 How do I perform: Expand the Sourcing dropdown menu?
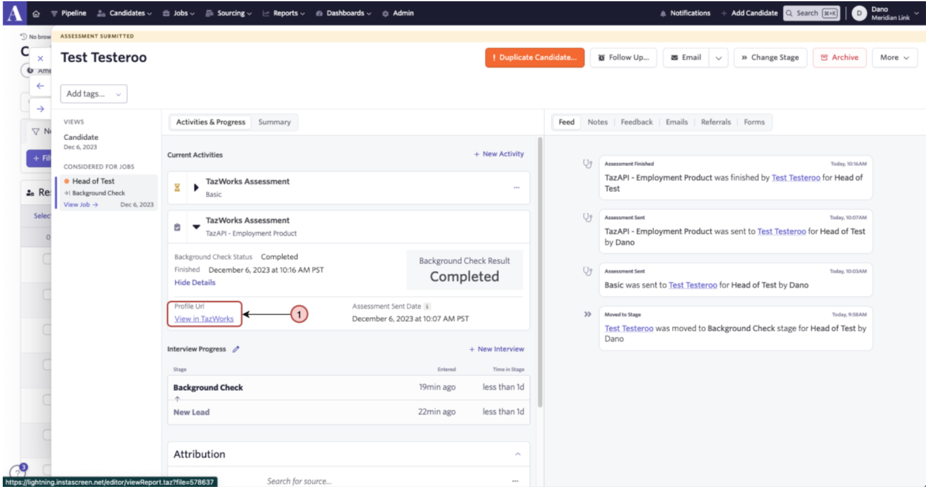229,13
